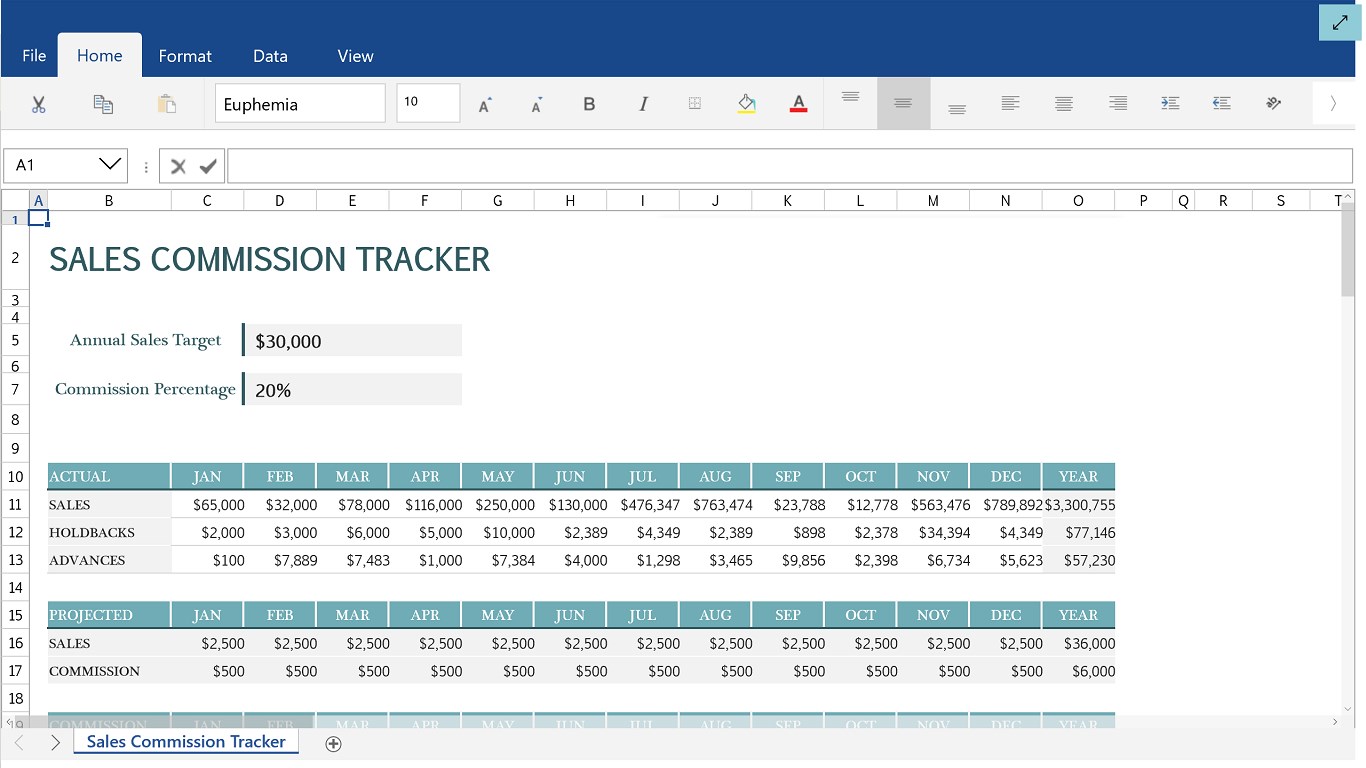The image size is (1366, 768).
Task: Click the formula bar input field
Action: [x=790, y=166]
